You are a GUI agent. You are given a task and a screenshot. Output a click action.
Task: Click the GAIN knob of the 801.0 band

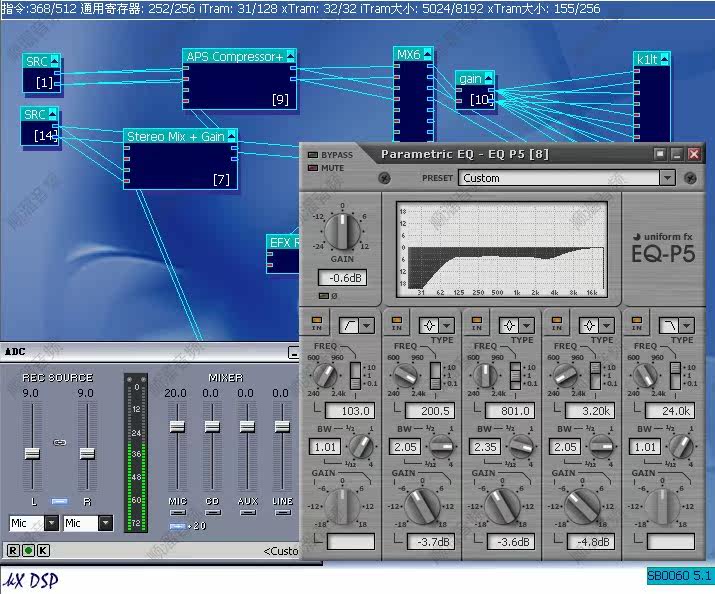[x=502, y=506]
